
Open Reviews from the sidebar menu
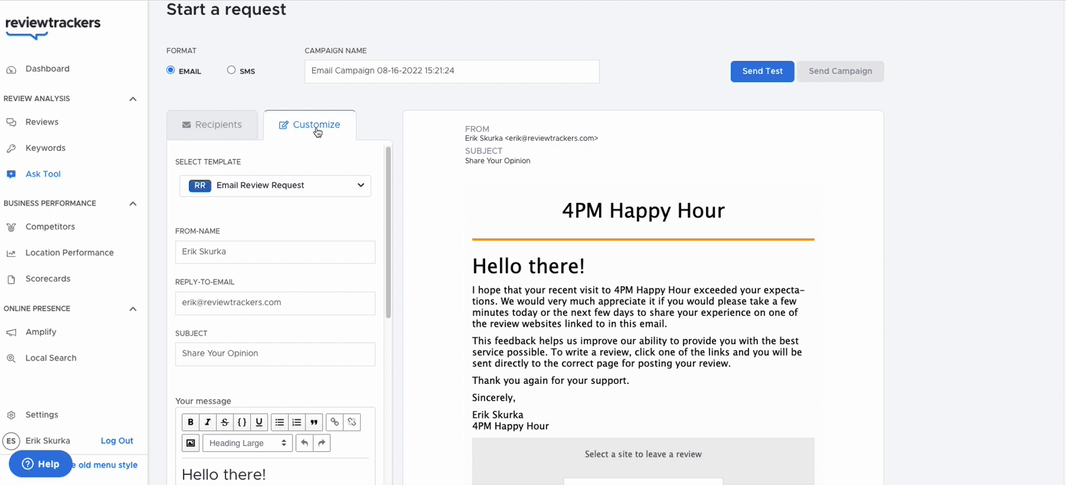[42, 122]
